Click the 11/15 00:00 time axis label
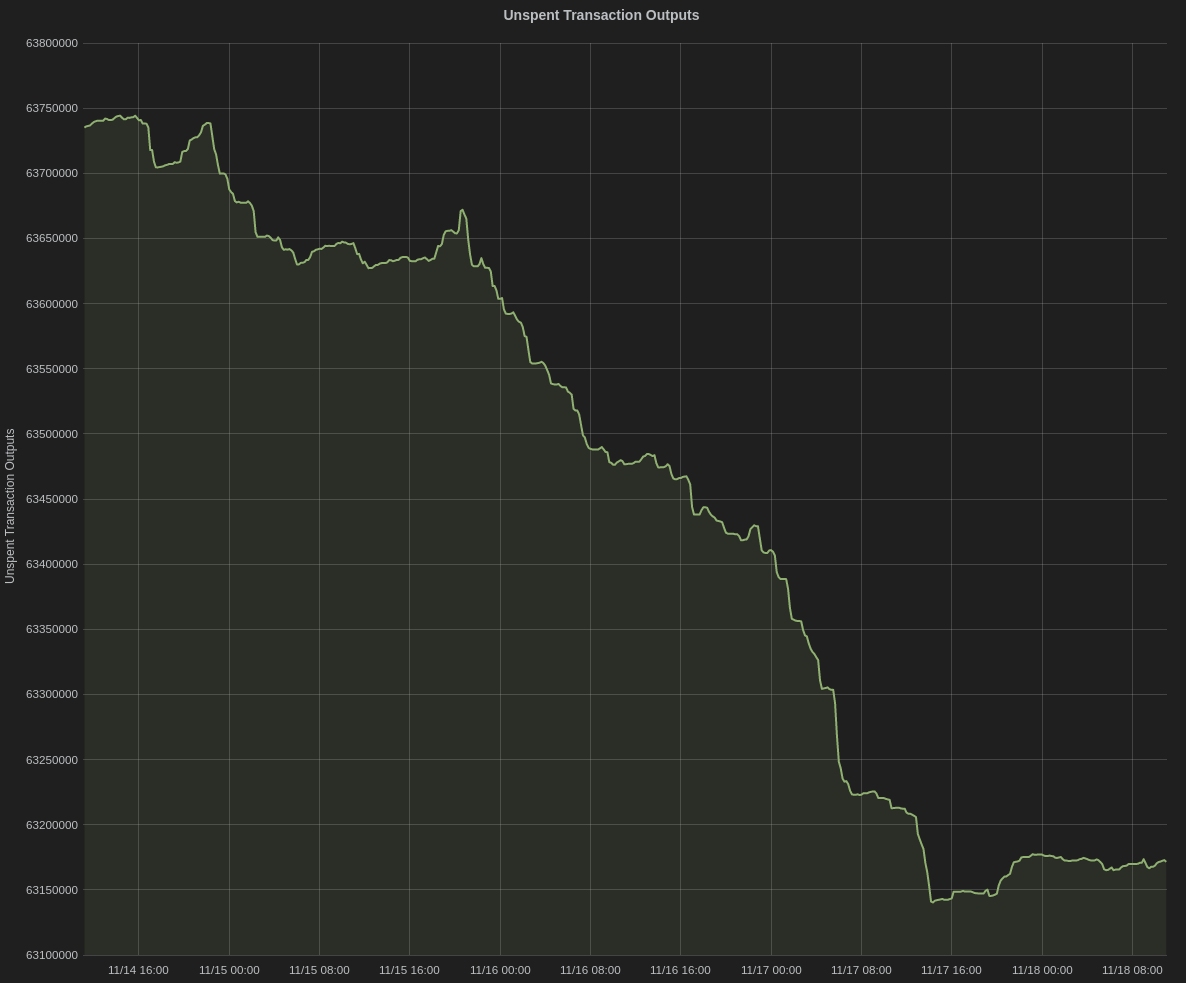Viewport: 1186px width, 983px height. coord(229,970)
